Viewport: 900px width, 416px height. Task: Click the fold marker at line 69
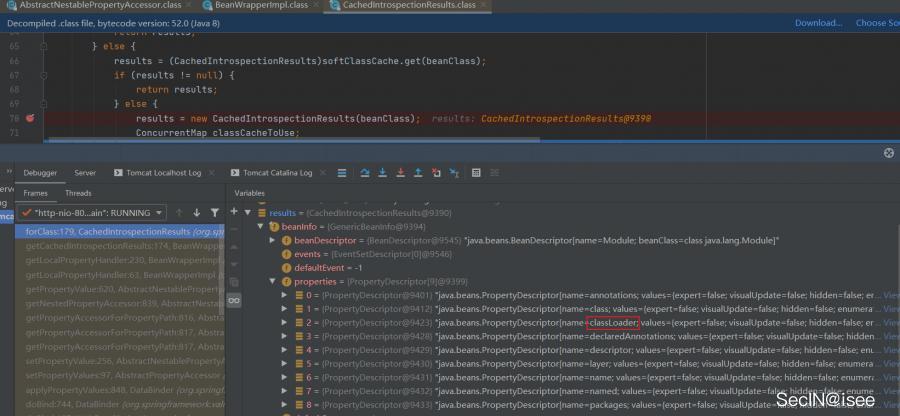pyautogui.click(x=44, y=104)
